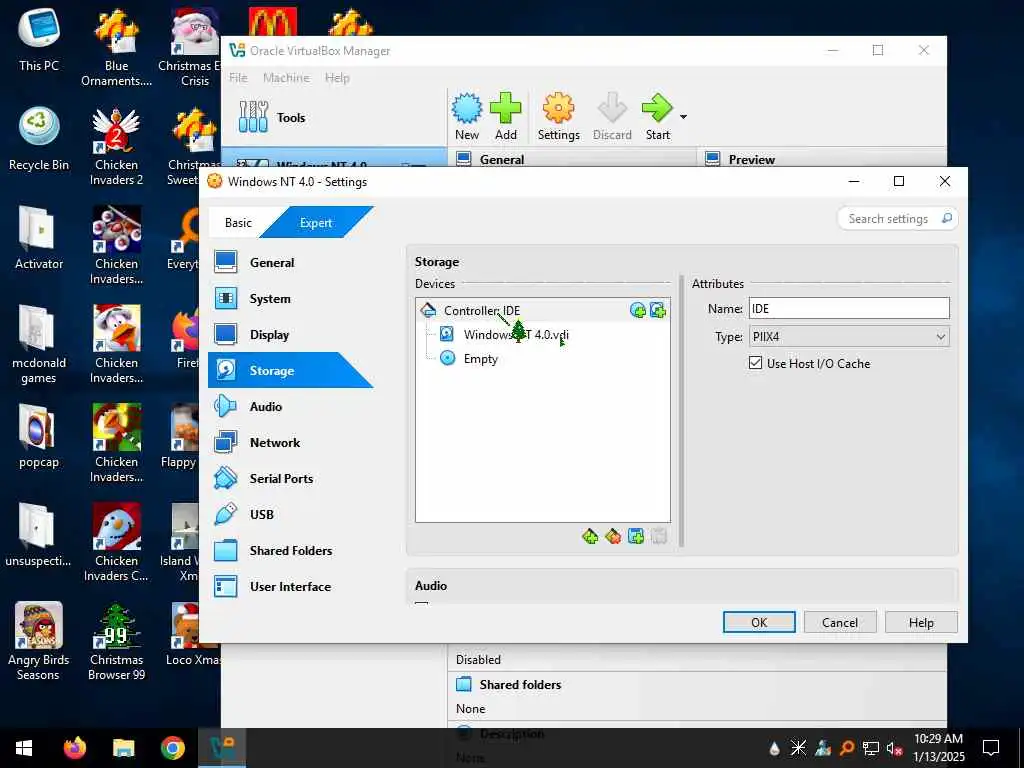This screenshot has width=1024, height=768.
Task: Select the Windows NT 4.0.vdi disk
Action: coord(516,334)
